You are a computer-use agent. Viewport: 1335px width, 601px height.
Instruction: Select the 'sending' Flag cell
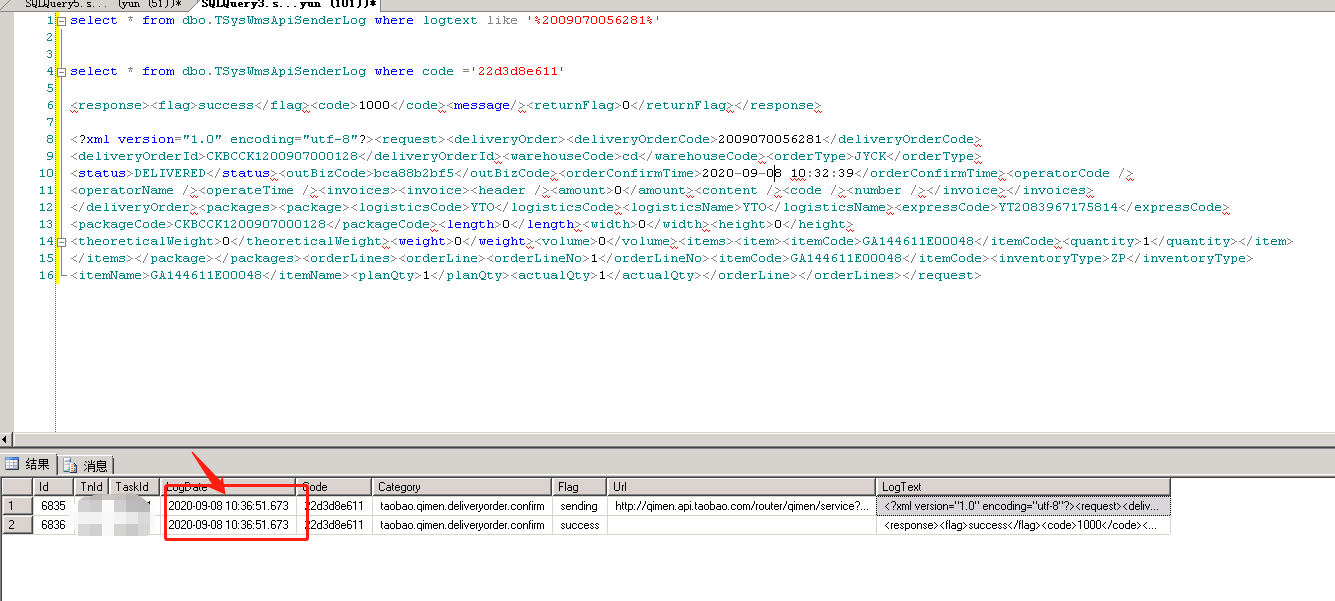[x=579, y=506]
